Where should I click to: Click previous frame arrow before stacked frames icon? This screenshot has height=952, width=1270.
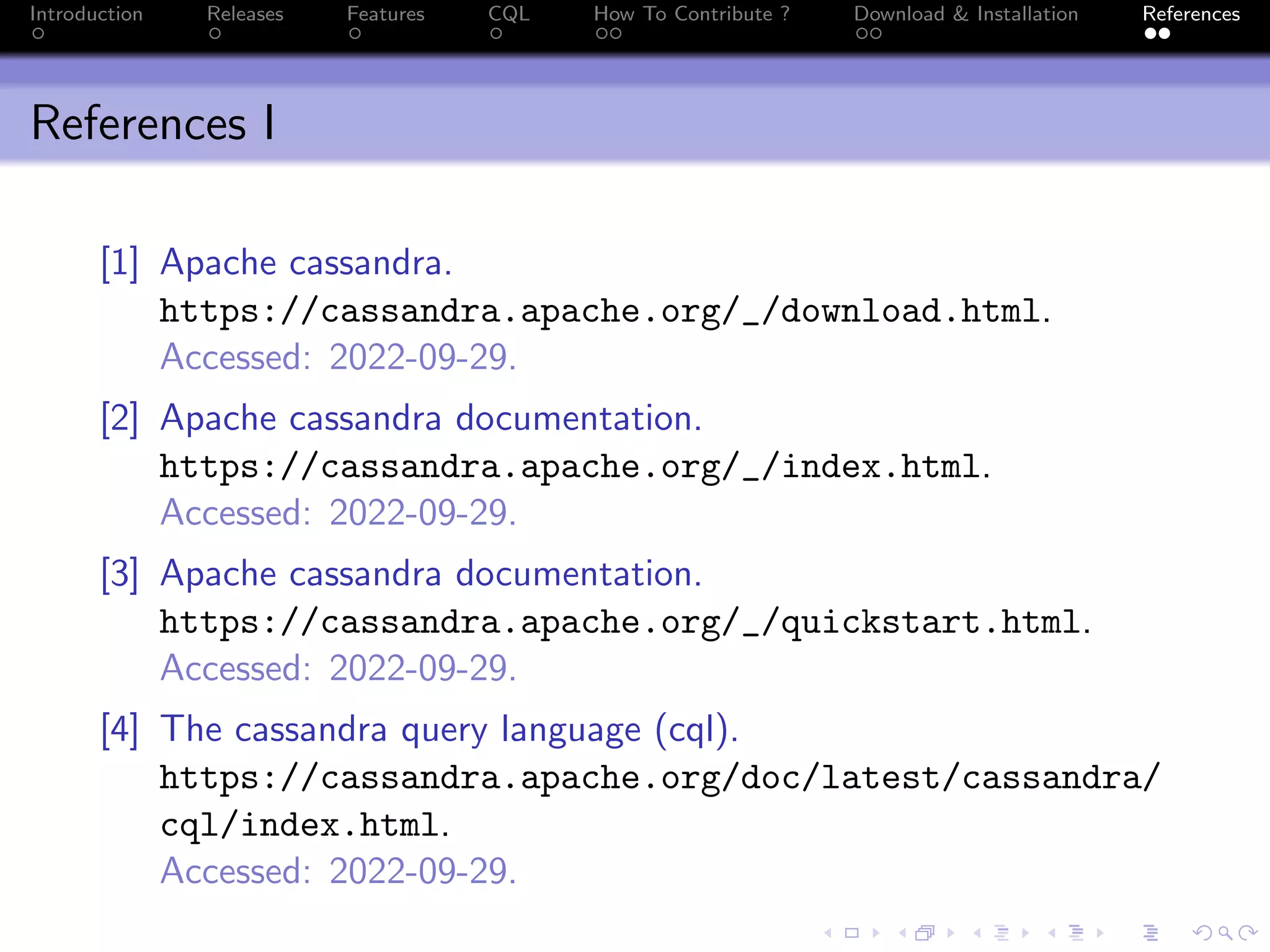pyautogui.click(x=902, y=933)
